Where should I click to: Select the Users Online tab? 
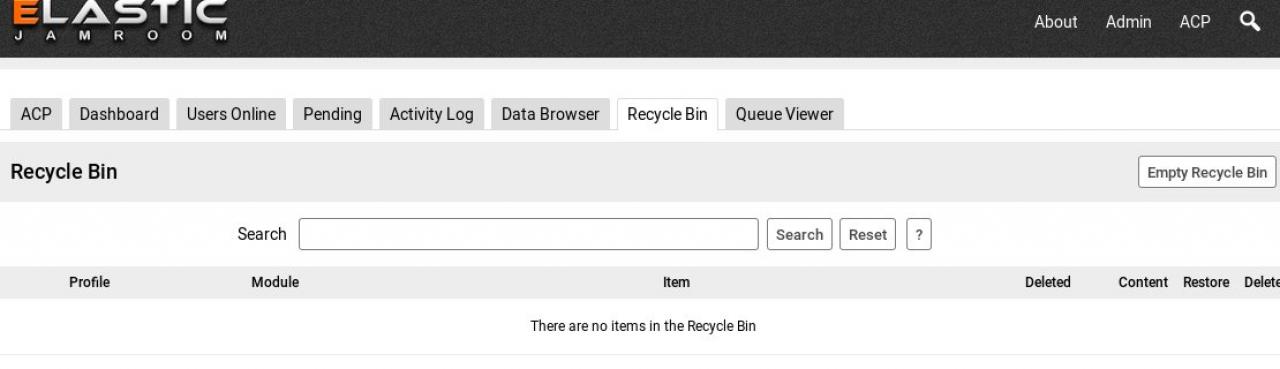click(231, 114)
